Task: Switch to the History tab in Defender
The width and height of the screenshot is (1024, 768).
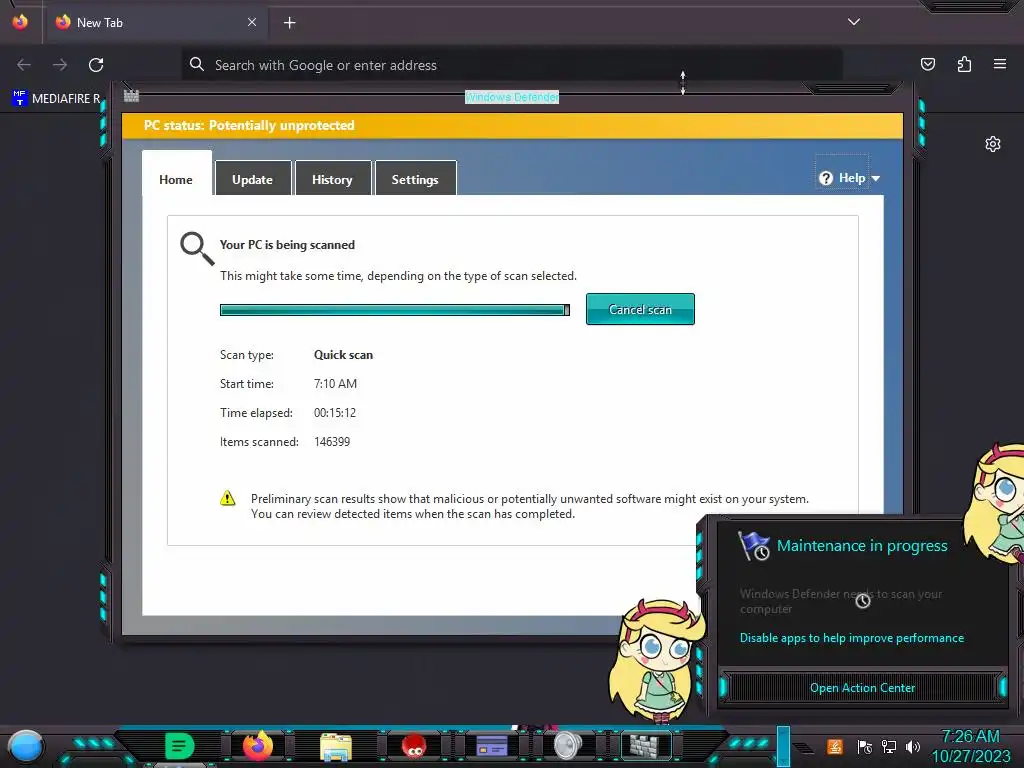Action: 332,179
